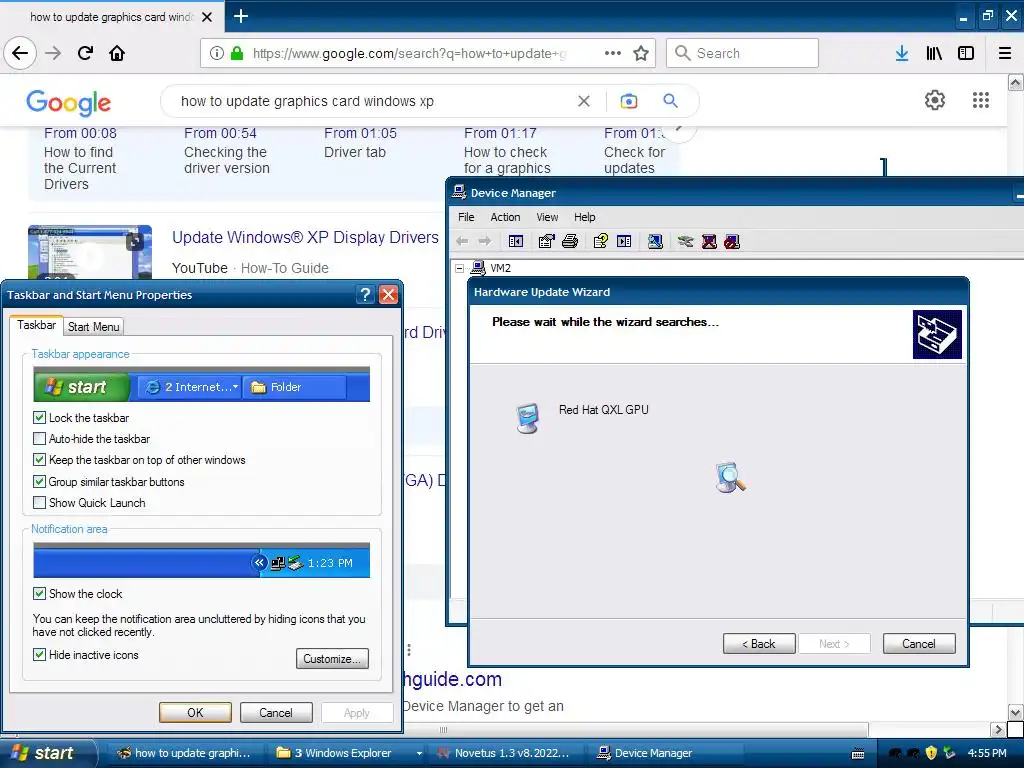The width and height of the screenshot is (1024, 768).
Task: Click the Properties icon in Device Manager toolbar
Action: tap(546, 242)
